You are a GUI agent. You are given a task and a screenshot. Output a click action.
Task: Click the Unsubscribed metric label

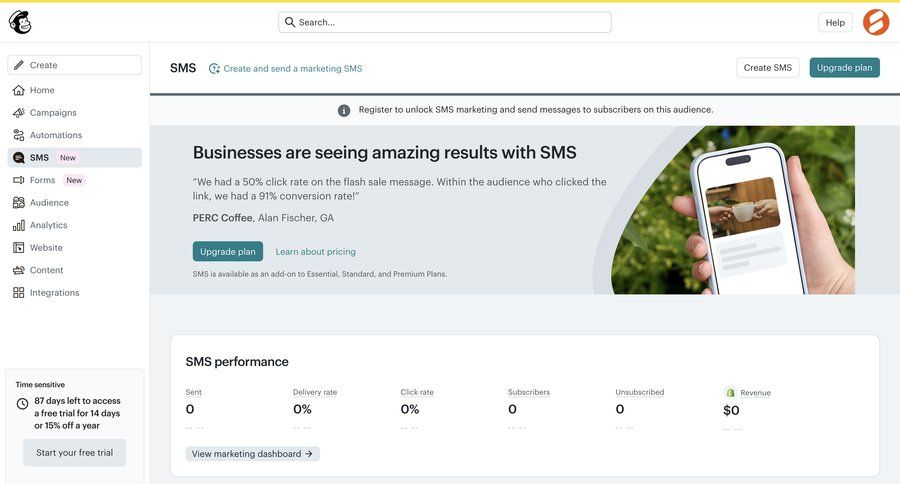(x=640, y=392)
